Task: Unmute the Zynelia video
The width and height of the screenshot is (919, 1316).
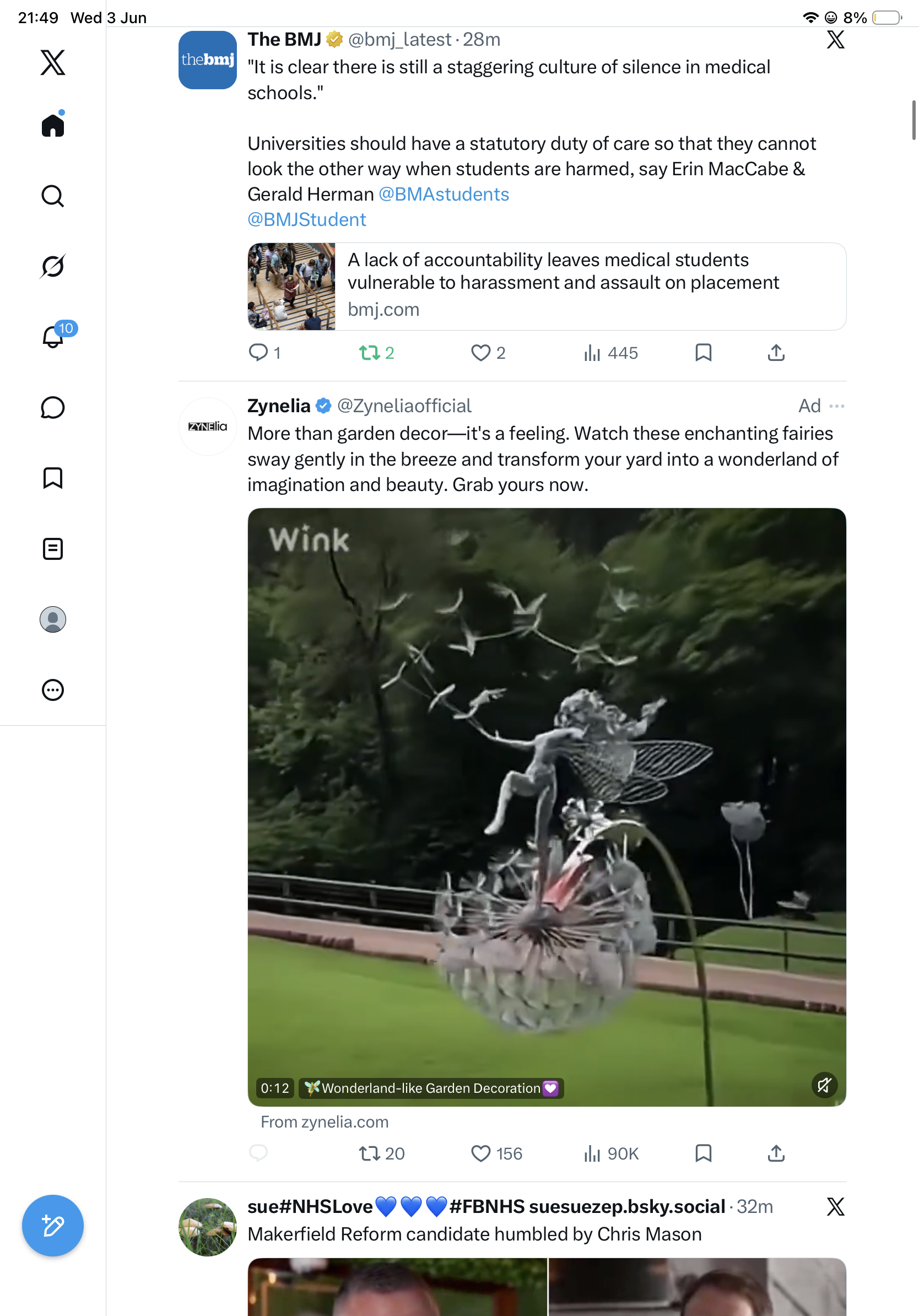Action: pyautogui.click(x=824, y=1085)
